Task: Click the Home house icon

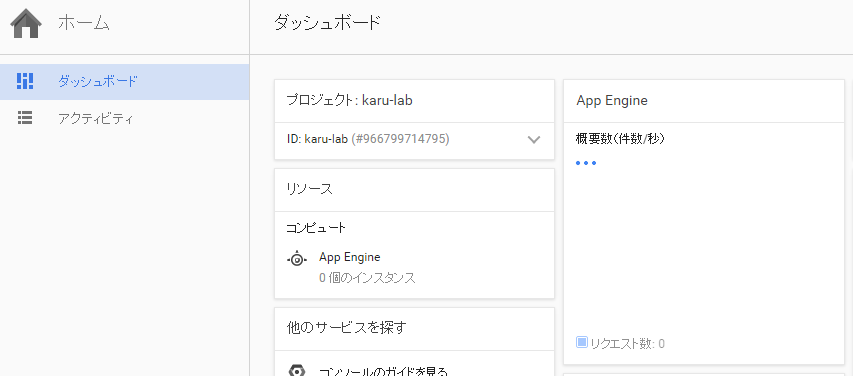Action: pyautogui.click(x=26, y=23)
